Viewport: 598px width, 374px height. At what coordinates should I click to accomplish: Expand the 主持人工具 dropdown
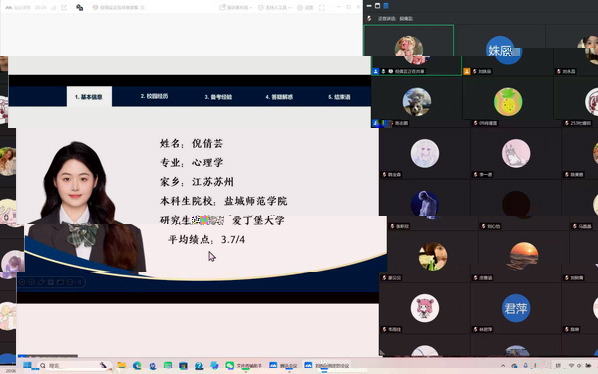(275, 7)
